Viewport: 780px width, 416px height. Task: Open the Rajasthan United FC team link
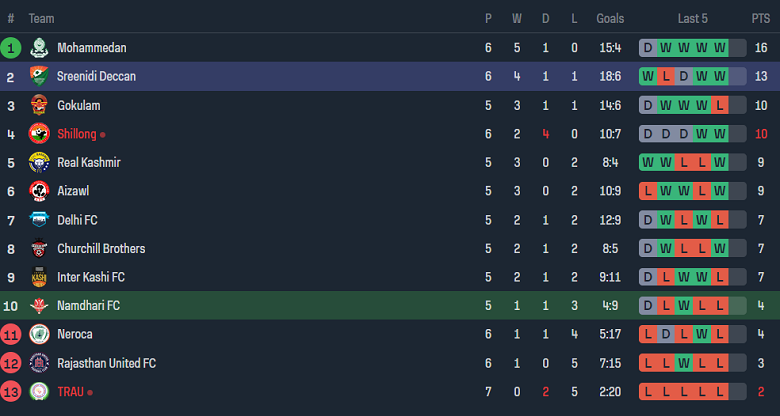106,363
